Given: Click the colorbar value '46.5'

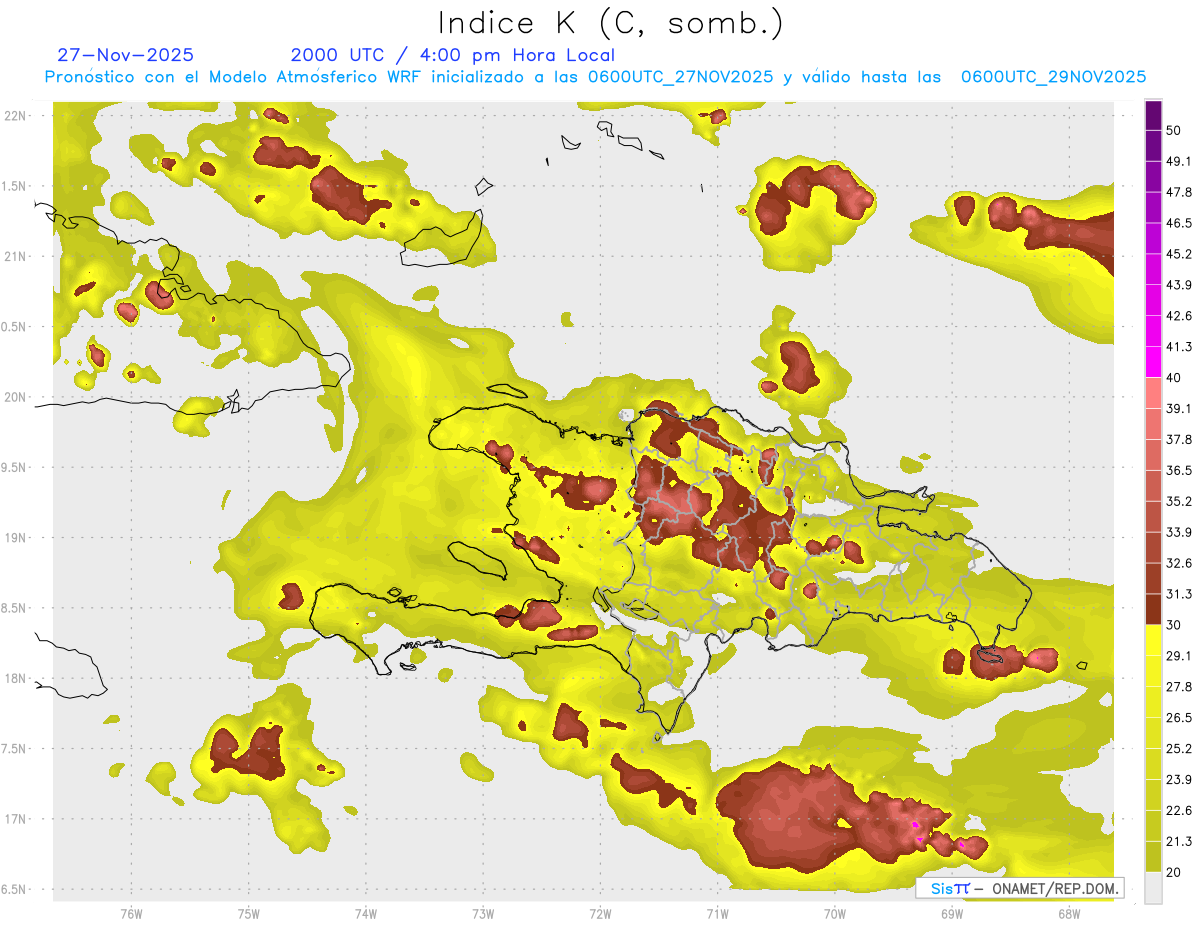Looking at the screenshot, I should pyautogui.click(x=1178, y=223).
